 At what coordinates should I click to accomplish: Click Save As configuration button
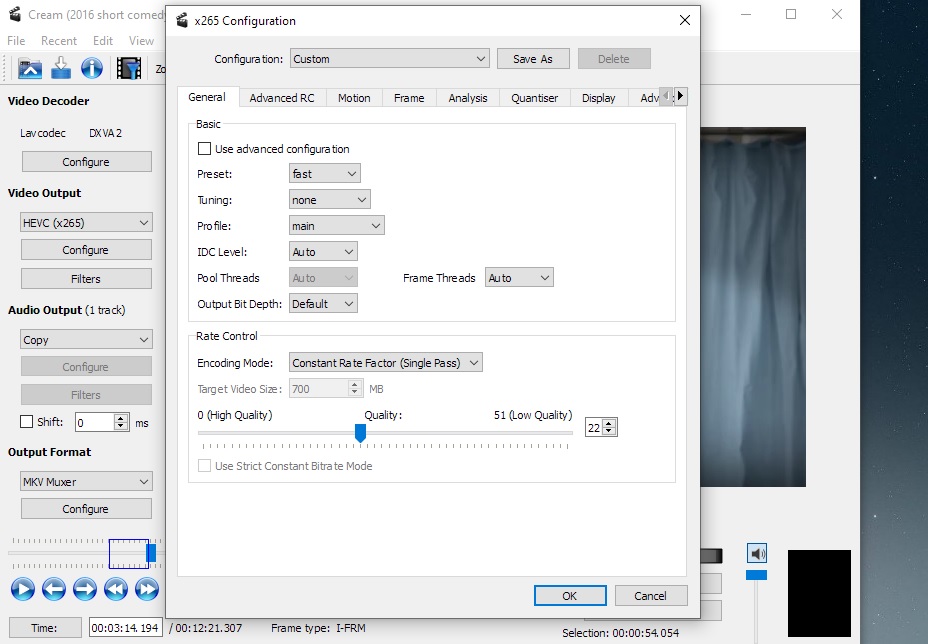tap(533, 59)
